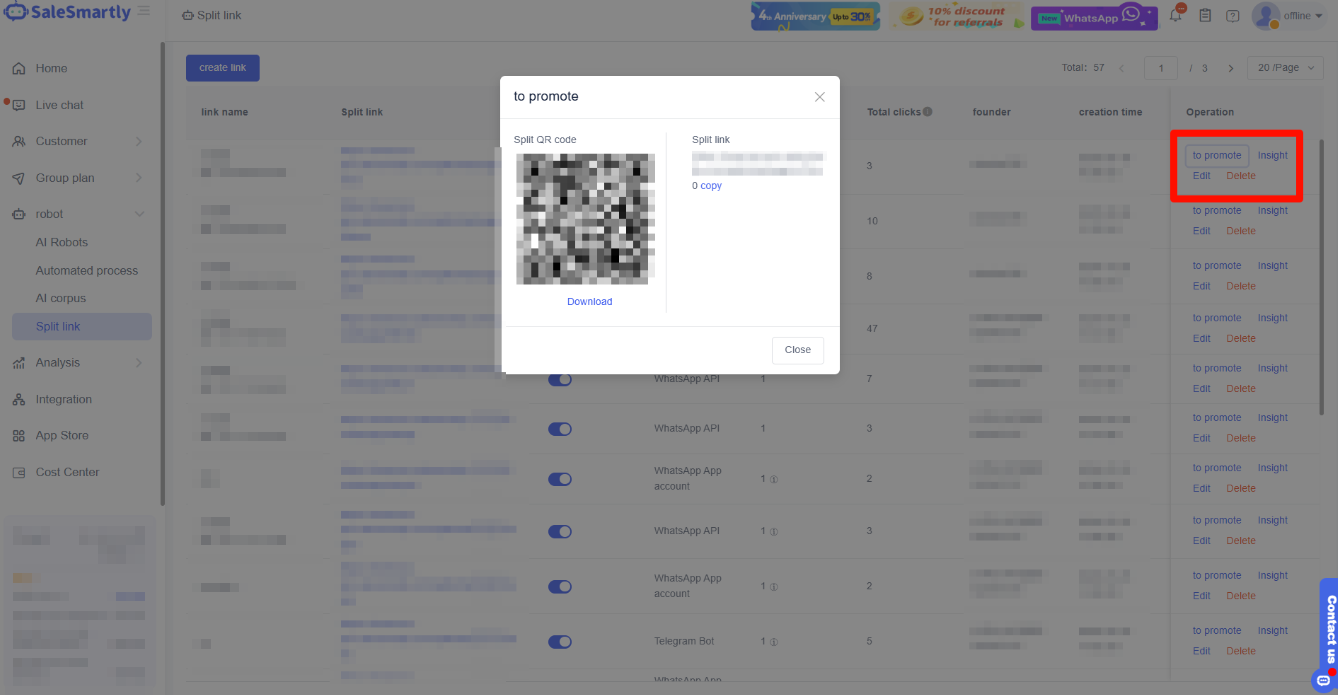Select AI Robots in sidebar submenu
Viewport: 1338px width, 695px height.
tap(62, 242)
